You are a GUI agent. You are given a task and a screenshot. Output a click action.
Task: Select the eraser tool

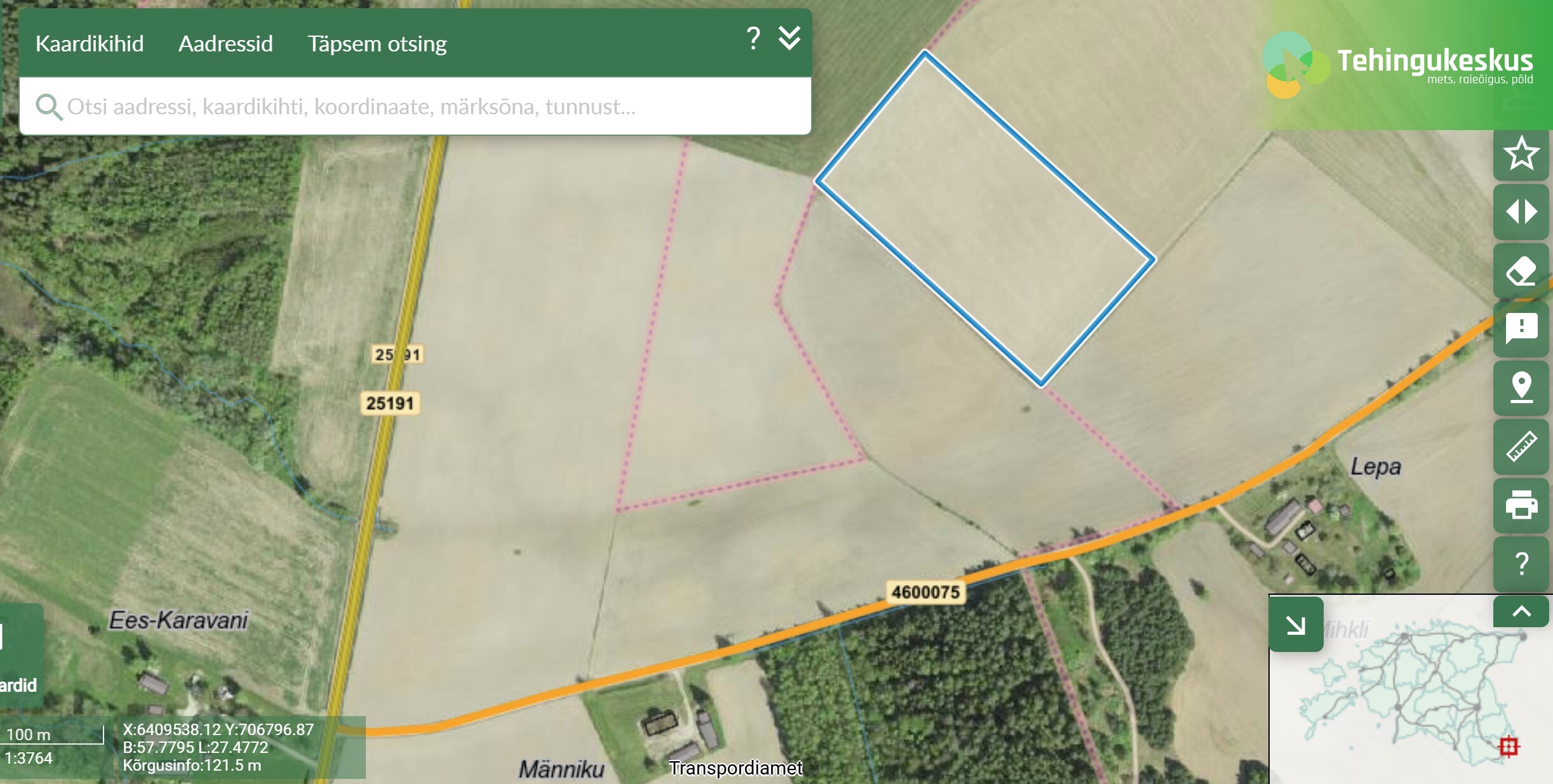[1521, 270]
